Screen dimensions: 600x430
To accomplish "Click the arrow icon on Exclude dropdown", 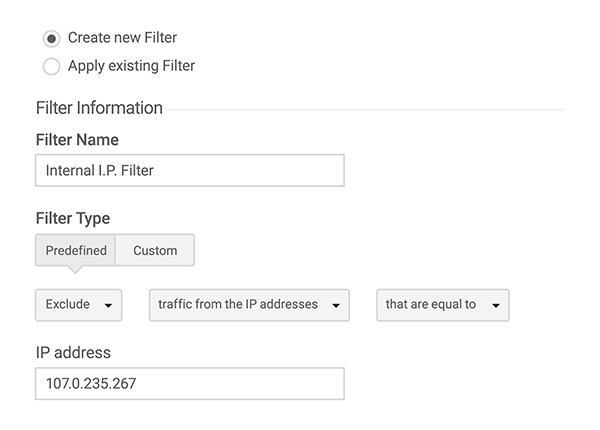I will [108, 305].
